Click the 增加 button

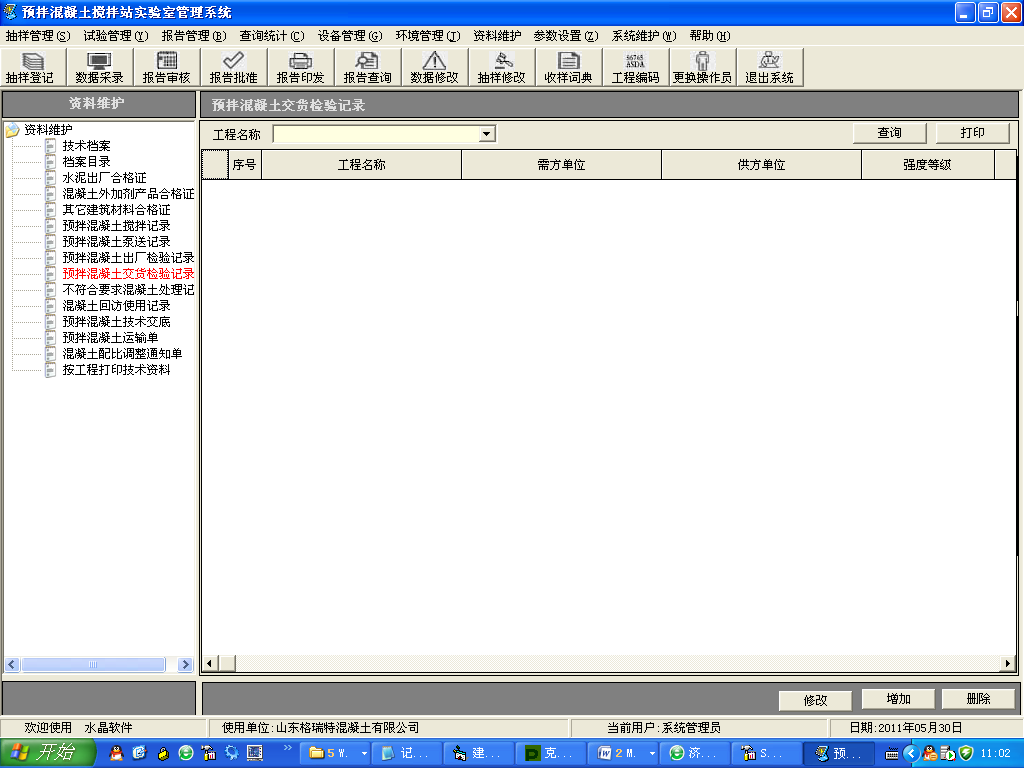click(x=897, y=700)
